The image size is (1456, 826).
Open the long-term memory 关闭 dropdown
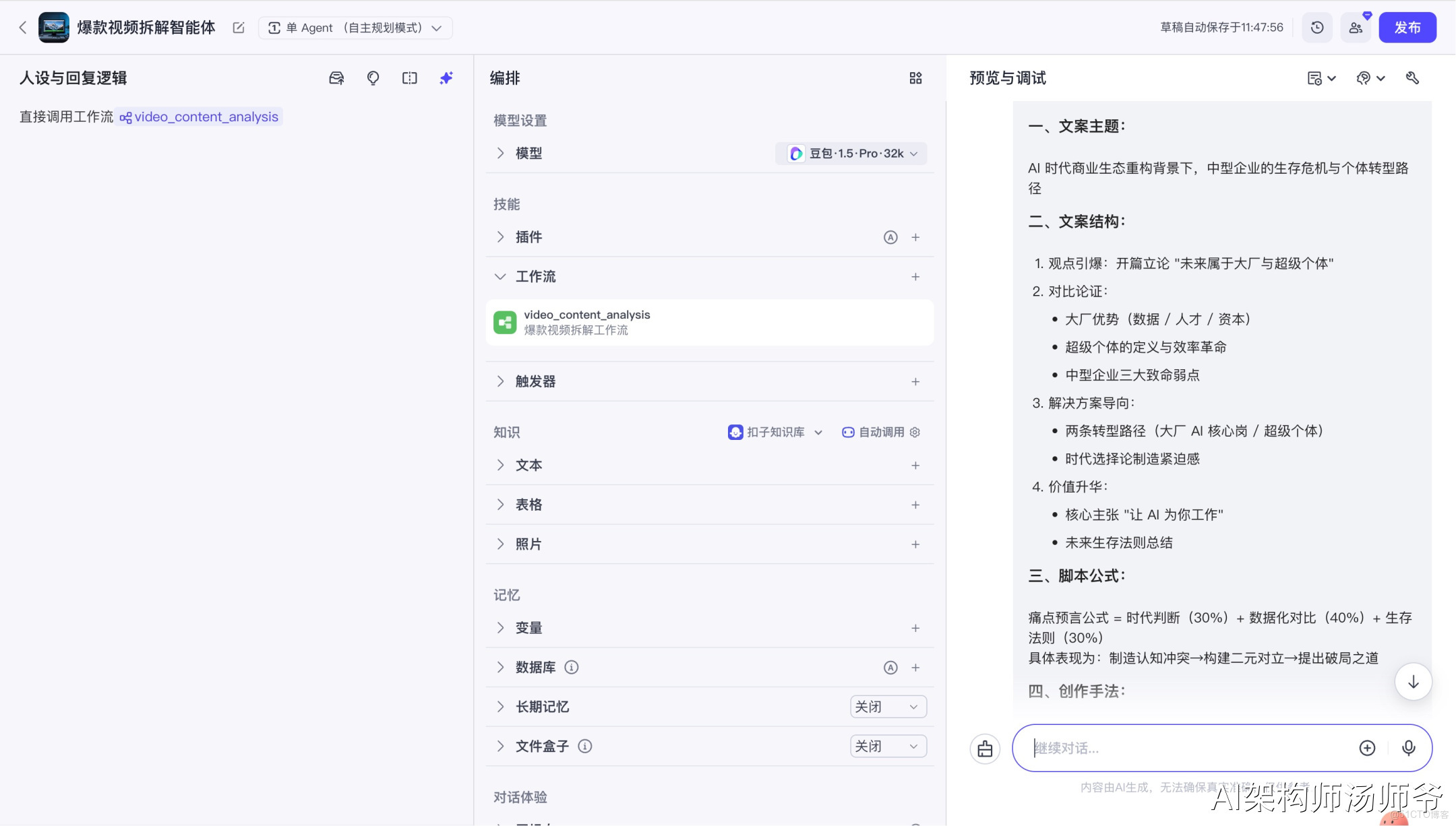click(888, 707)
